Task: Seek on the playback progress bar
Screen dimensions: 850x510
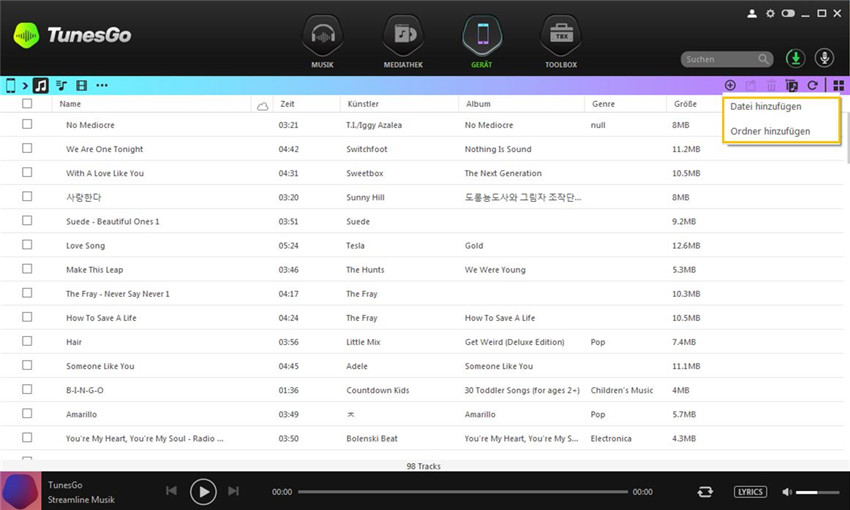Action: point(463,492)
